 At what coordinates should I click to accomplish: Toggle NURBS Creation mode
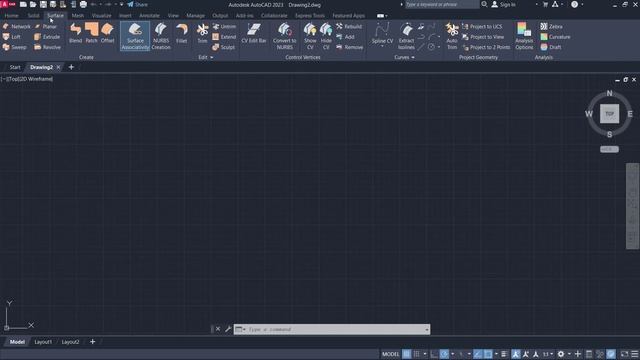pyautogui.click(x=161, y=36)
